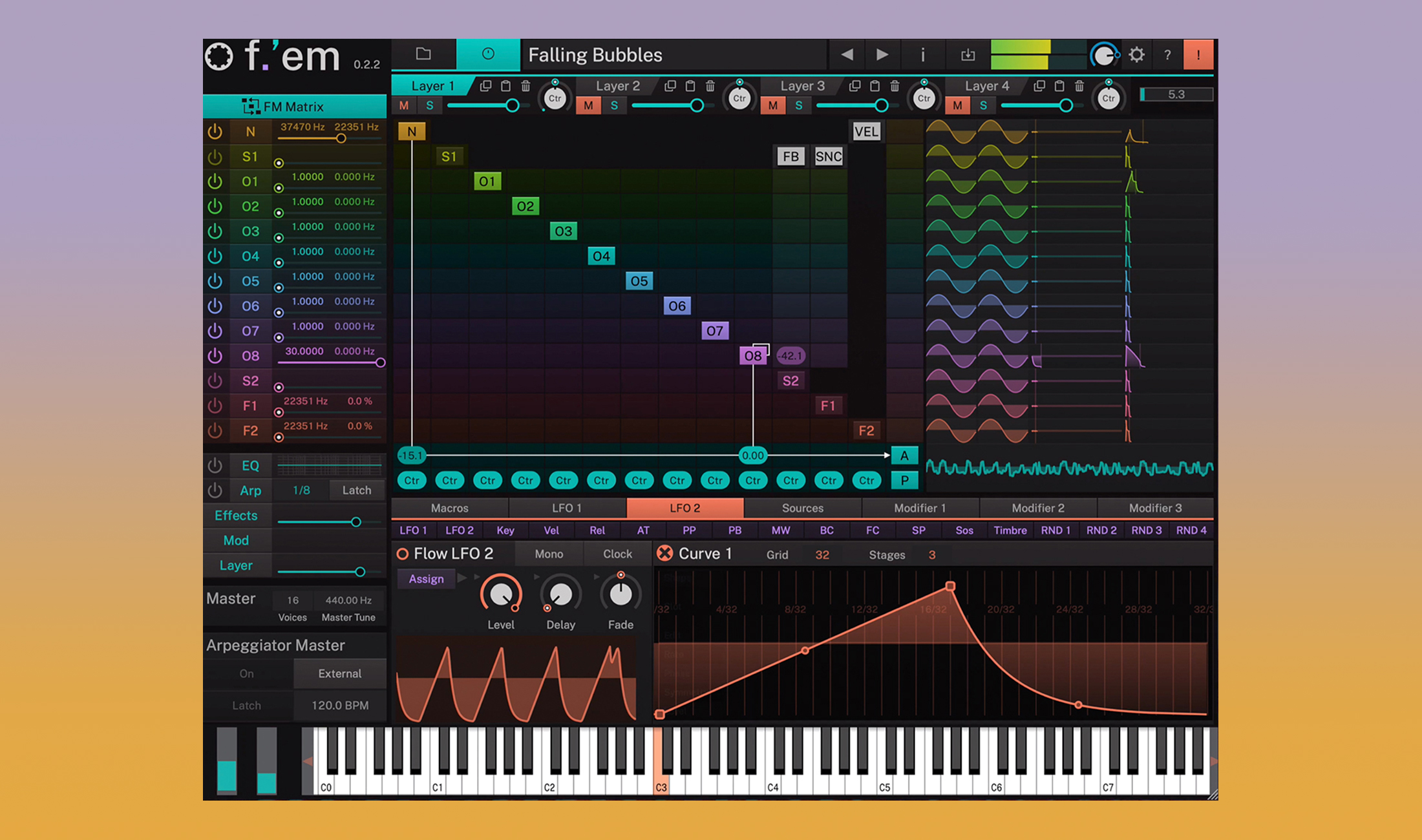The width and height of the screenshot is (1422, 840).
Task: Open help using the question mark icon
Action: 1167,54
